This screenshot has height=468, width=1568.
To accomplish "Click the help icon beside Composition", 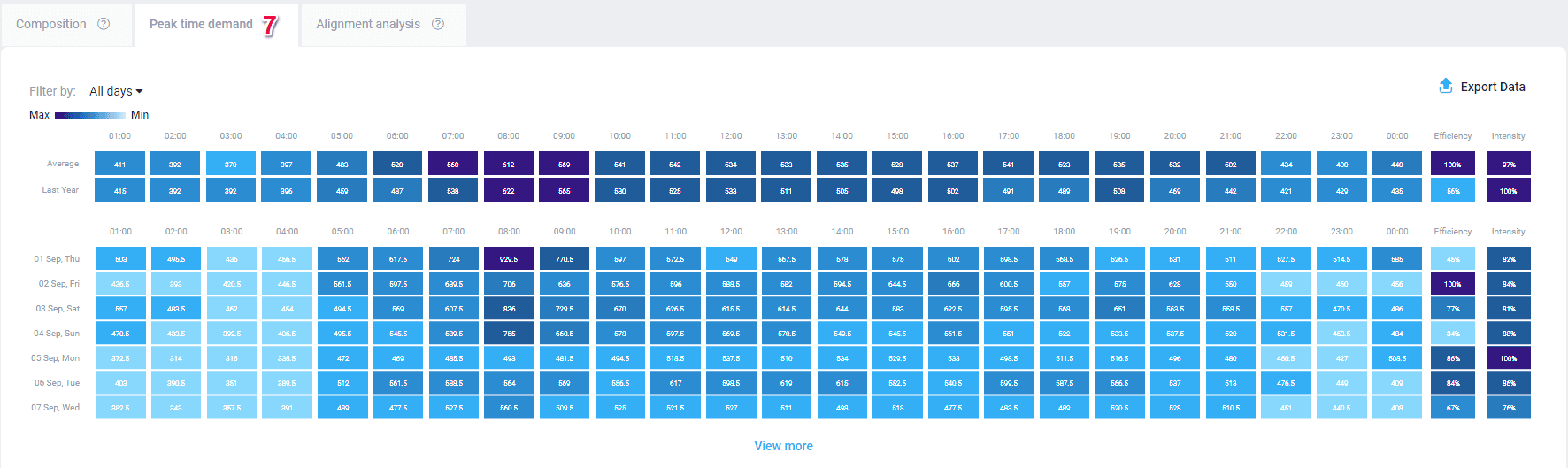I will (x=104, y=24).
